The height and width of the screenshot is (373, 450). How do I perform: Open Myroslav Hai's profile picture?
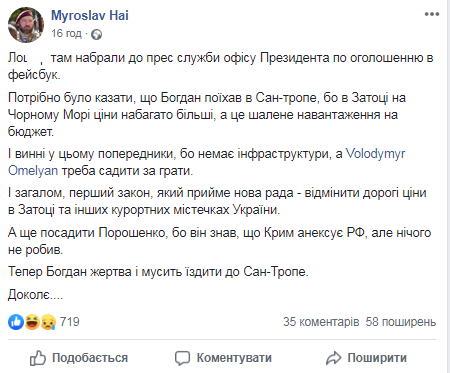(x=26, y=25)
